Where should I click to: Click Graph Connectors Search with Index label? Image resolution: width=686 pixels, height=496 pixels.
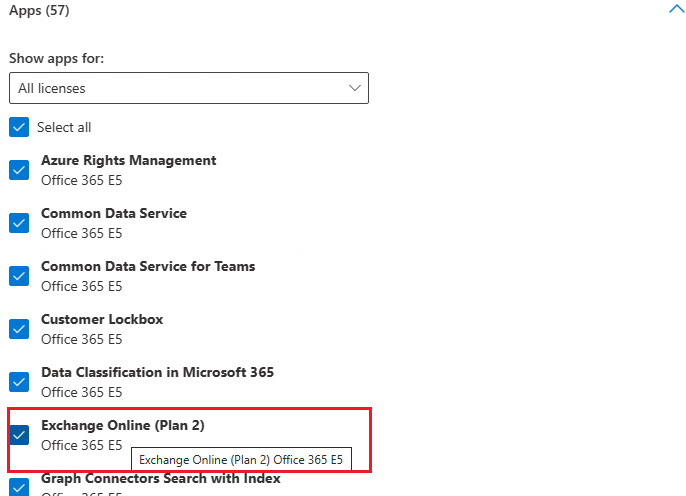click(161, 478)
